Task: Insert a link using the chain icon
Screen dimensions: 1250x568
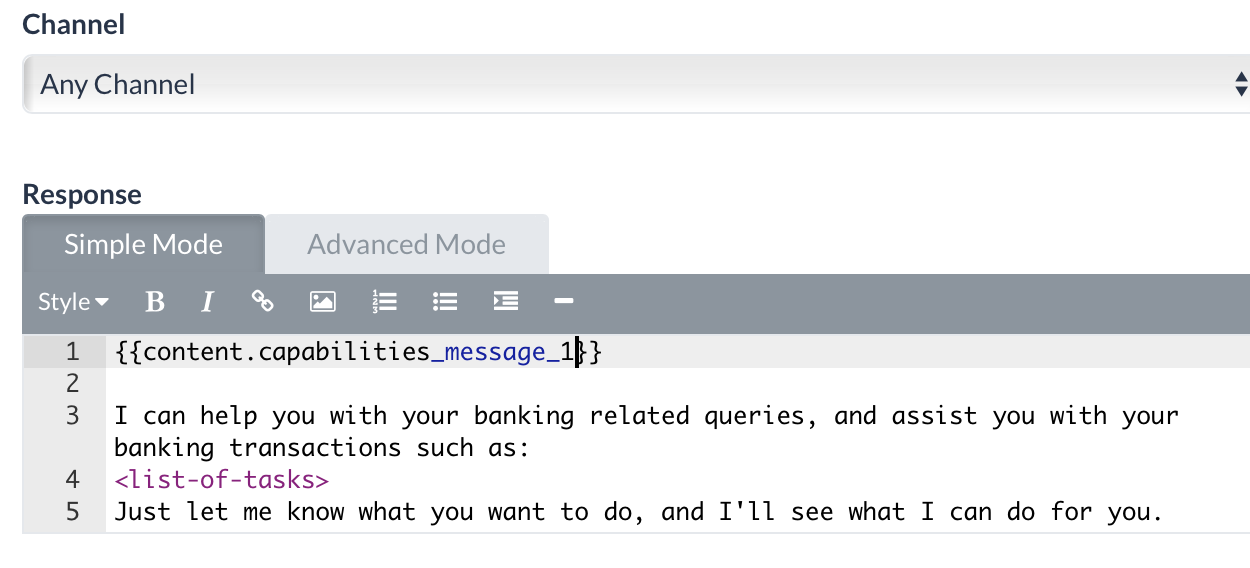Action: click(x=263, y=301)
